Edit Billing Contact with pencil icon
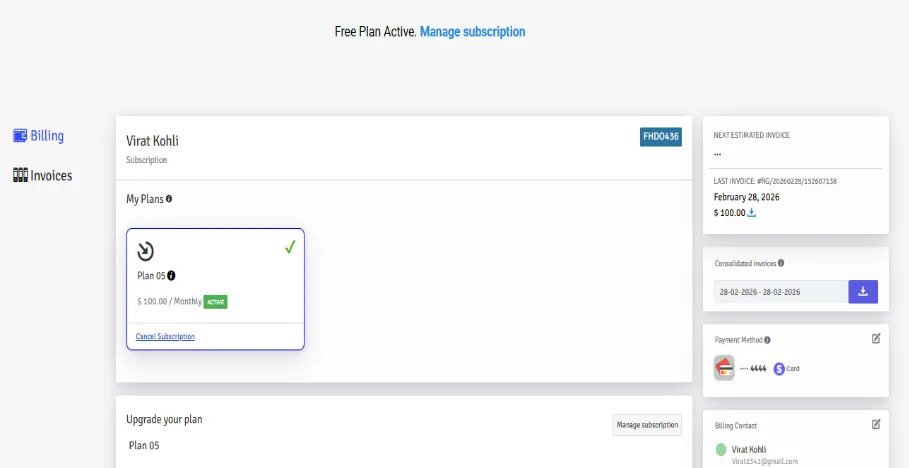 click(876, 424)
